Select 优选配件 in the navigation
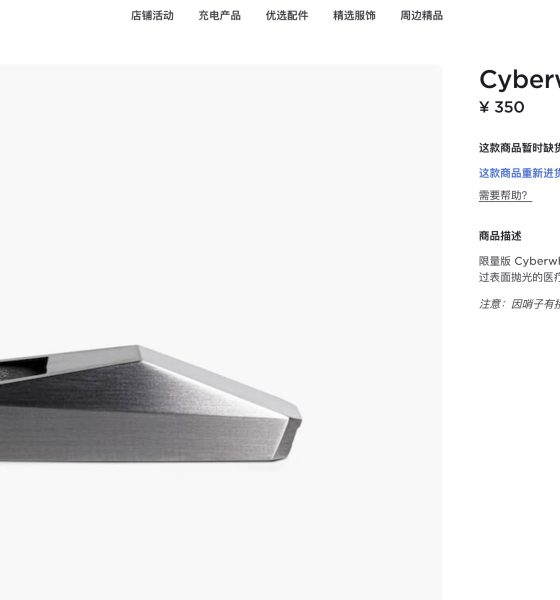 coord(287,16)
